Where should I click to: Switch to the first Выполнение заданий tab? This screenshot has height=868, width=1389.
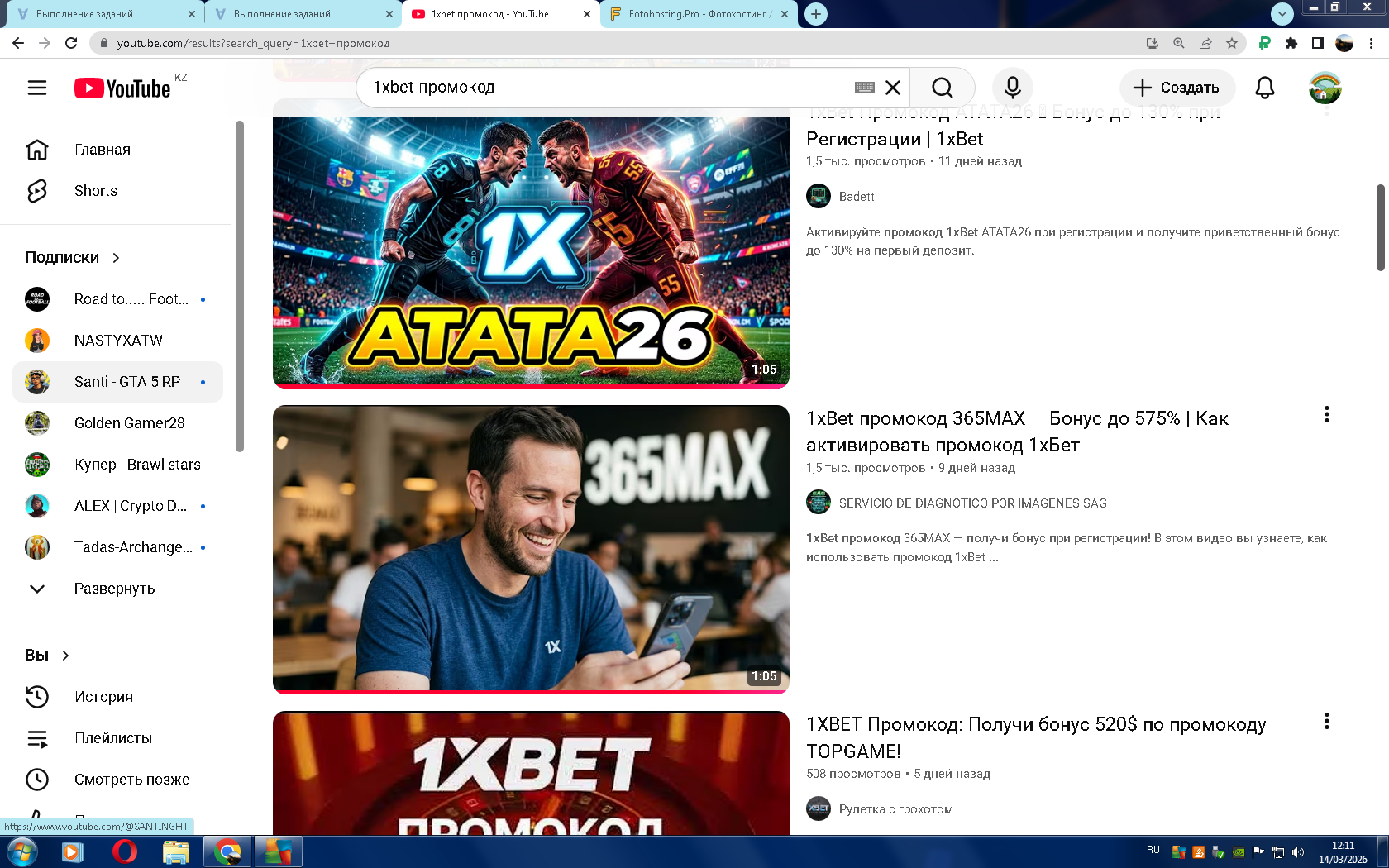[x=105, y=14]
